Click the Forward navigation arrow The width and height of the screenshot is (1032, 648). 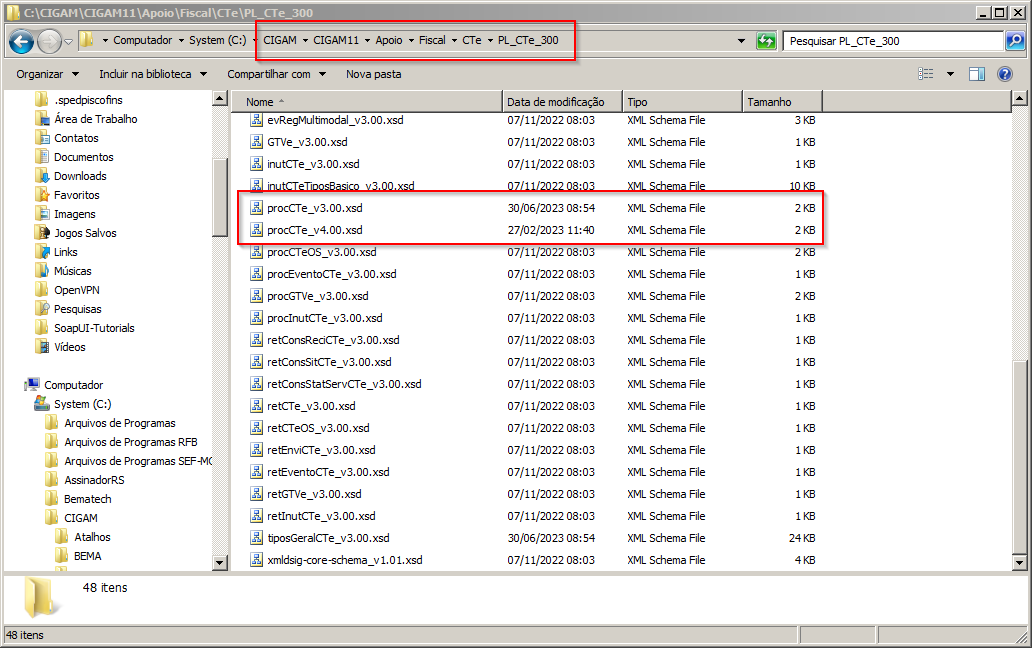click(x=49, y=41)
